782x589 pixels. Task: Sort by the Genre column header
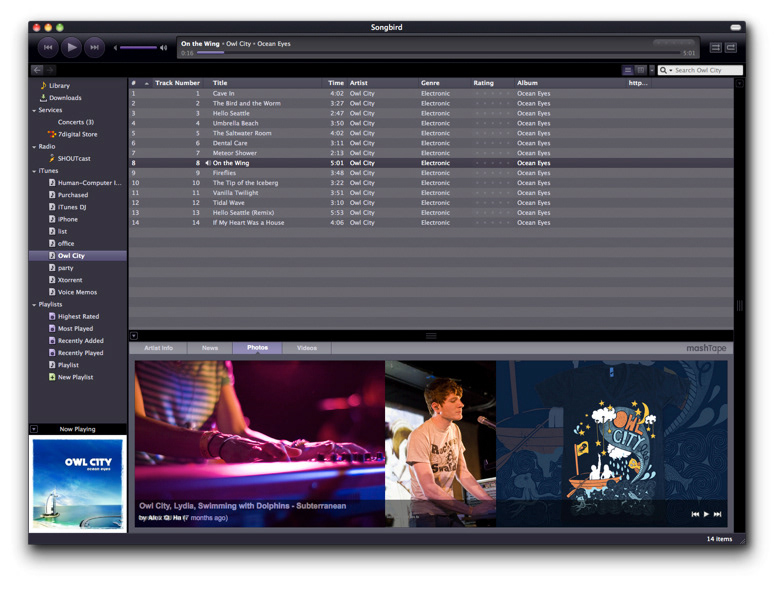click(x=445, y=83)
